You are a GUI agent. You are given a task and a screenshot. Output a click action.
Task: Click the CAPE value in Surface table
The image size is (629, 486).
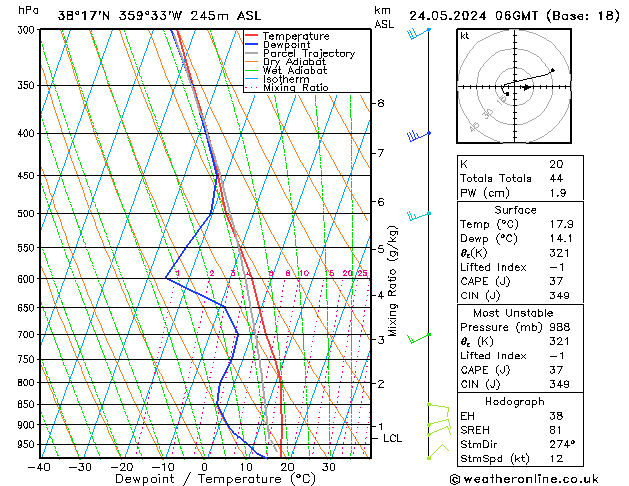click(556, 281)
